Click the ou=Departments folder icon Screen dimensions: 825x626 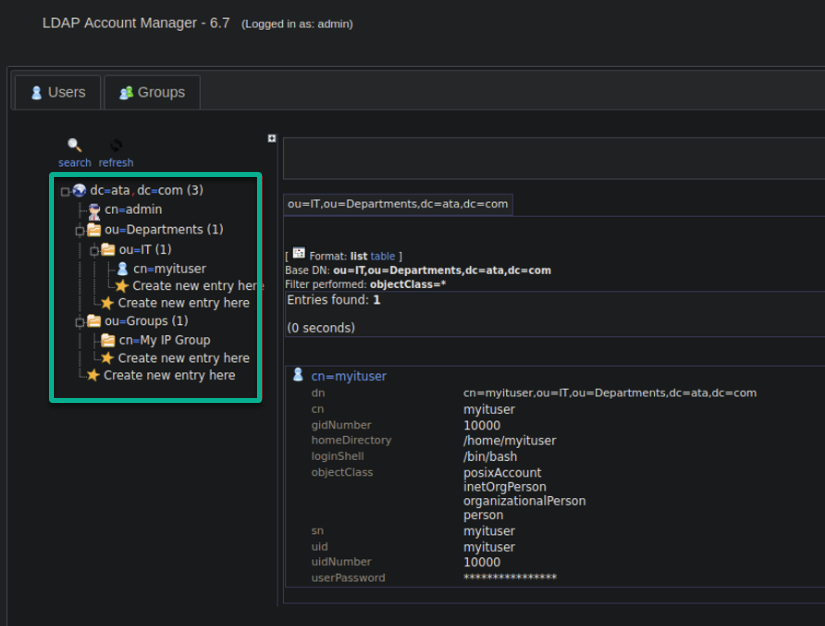94,230
